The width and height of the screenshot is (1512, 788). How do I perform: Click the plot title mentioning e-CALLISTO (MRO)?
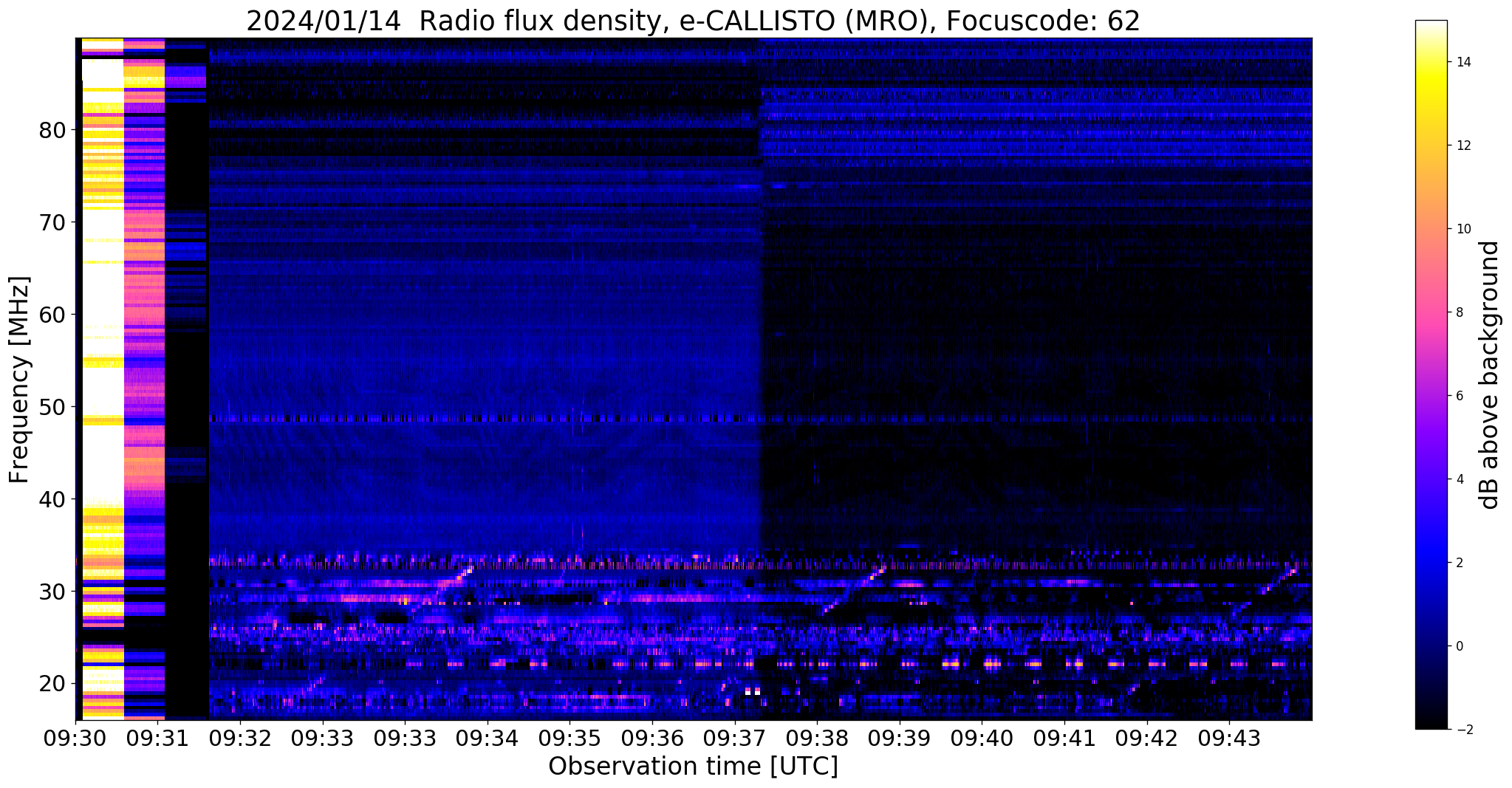[x=693, y=21]
